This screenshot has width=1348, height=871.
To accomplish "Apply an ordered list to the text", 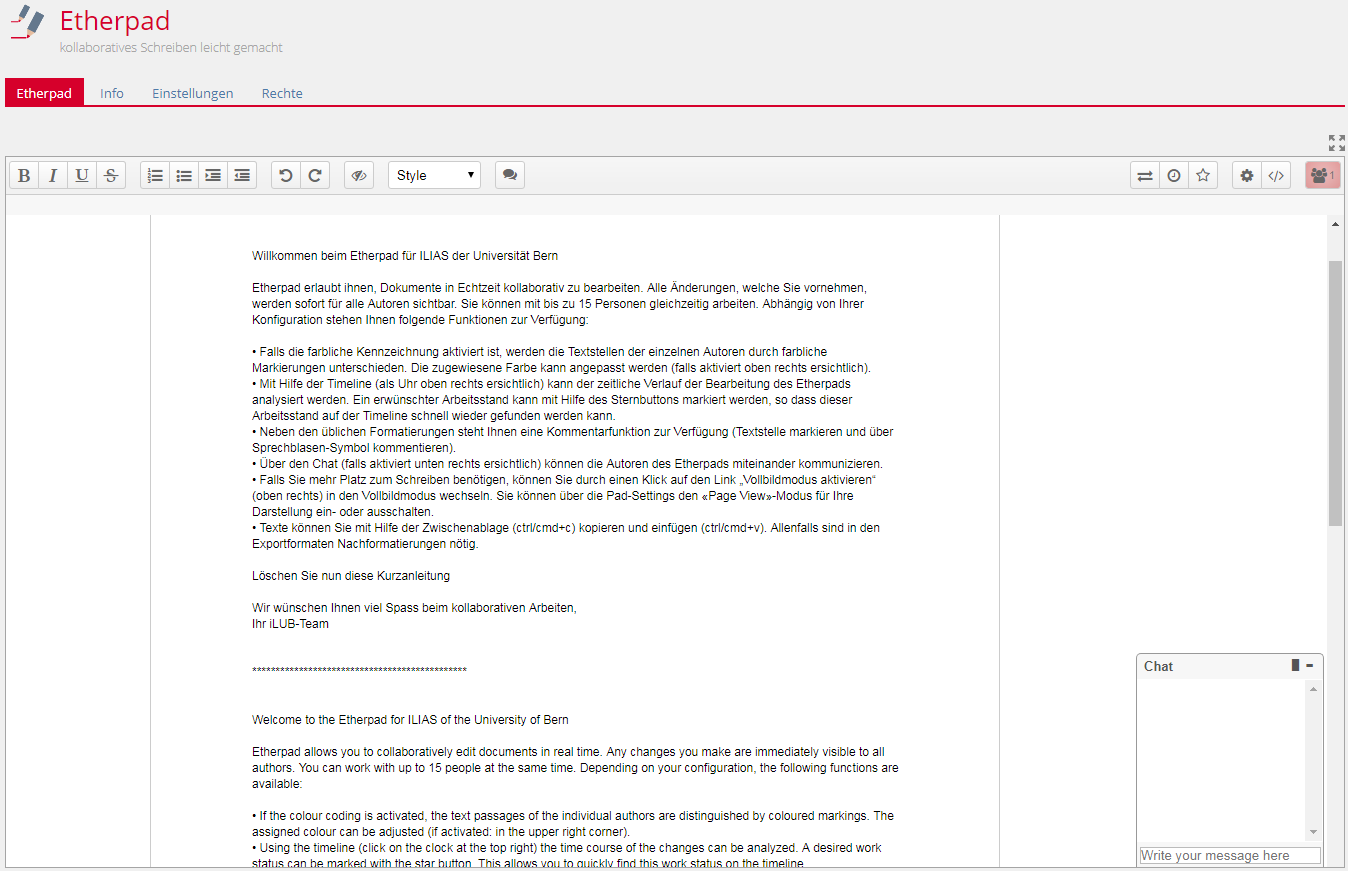I will point(155,175).
